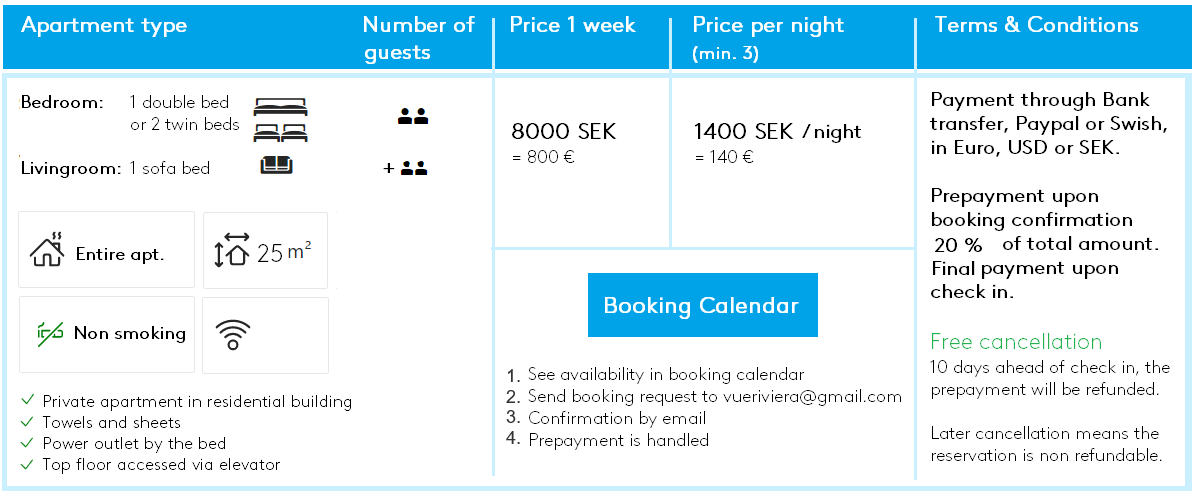The image size is (1197, 501).
Task: Click the 25 m² apartment size icon
Action: [232, 250]
